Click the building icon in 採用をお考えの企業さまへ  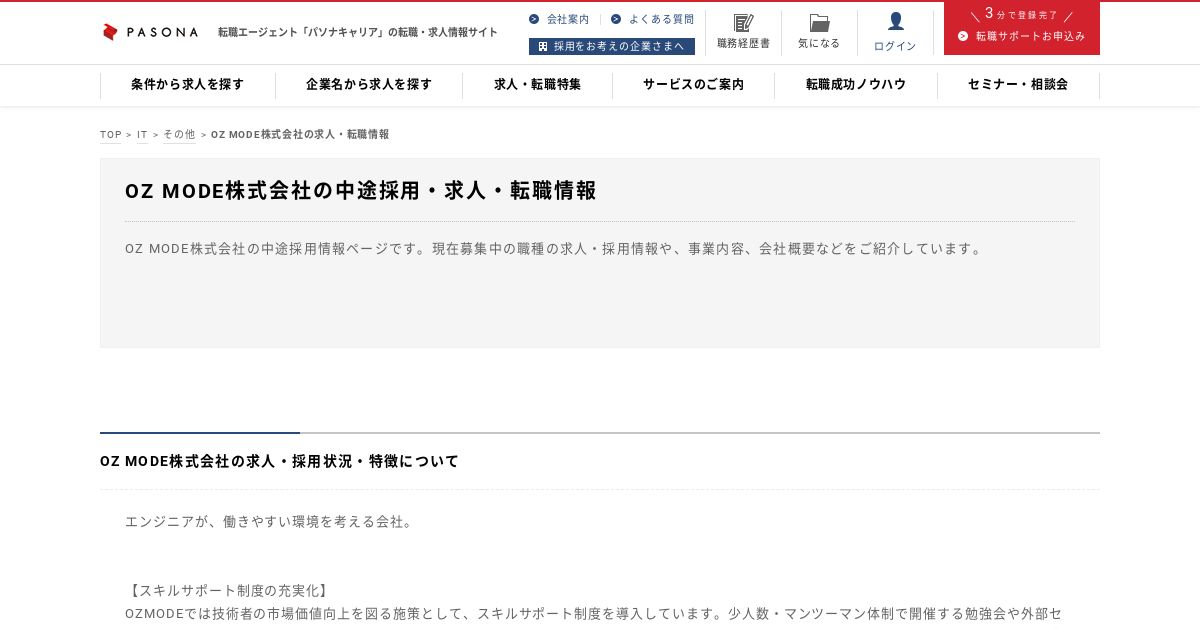pos(543,46)
